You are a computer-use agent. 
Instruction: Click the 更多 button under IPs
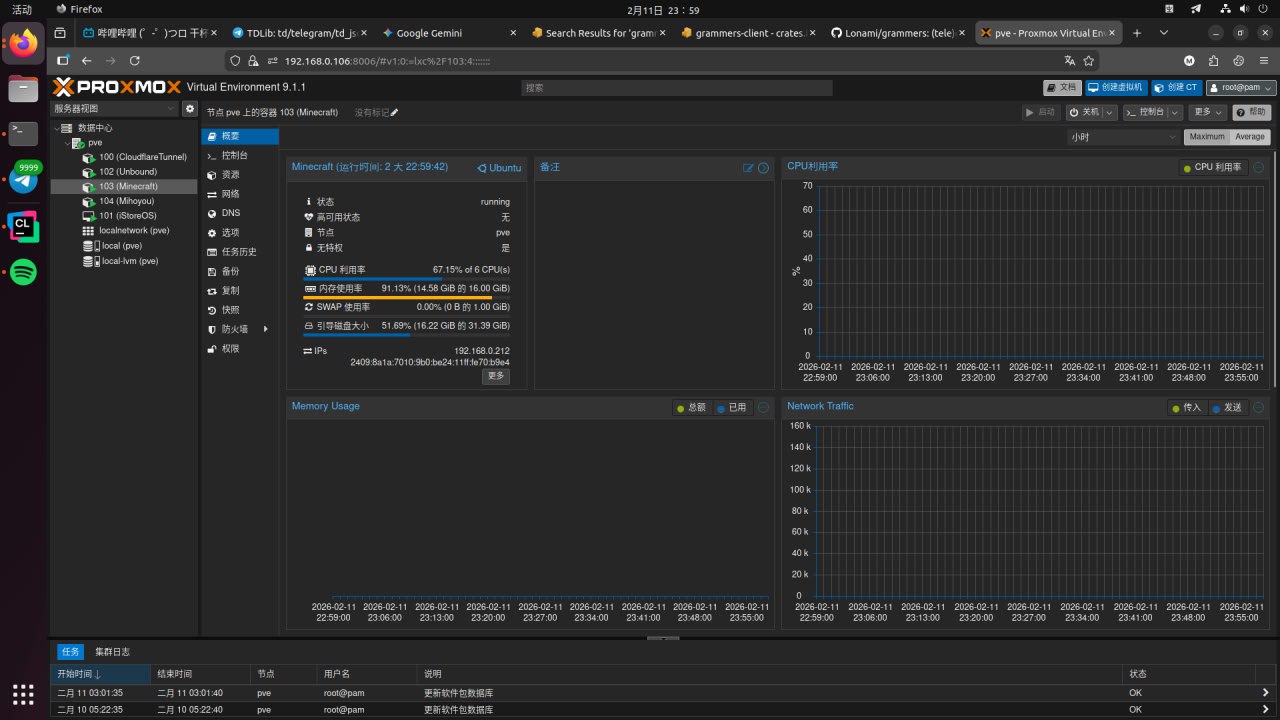pos(496,376)
